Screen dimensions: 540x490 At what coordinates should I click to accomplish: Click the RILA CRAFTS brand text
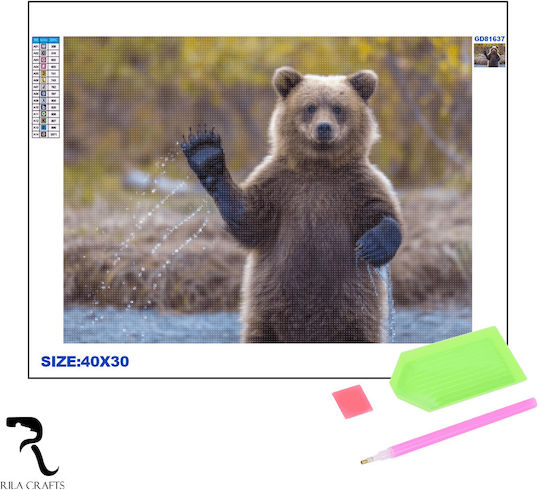pyautogui.click(x=32, y=485)
